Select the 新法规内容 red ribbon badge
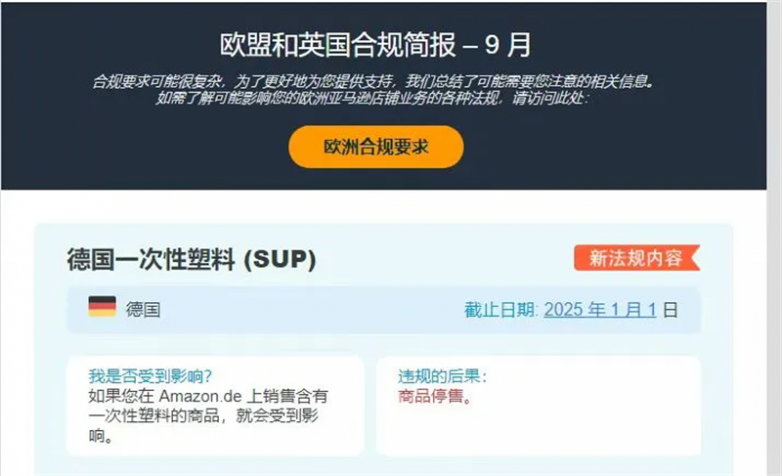 coord(636,258)
